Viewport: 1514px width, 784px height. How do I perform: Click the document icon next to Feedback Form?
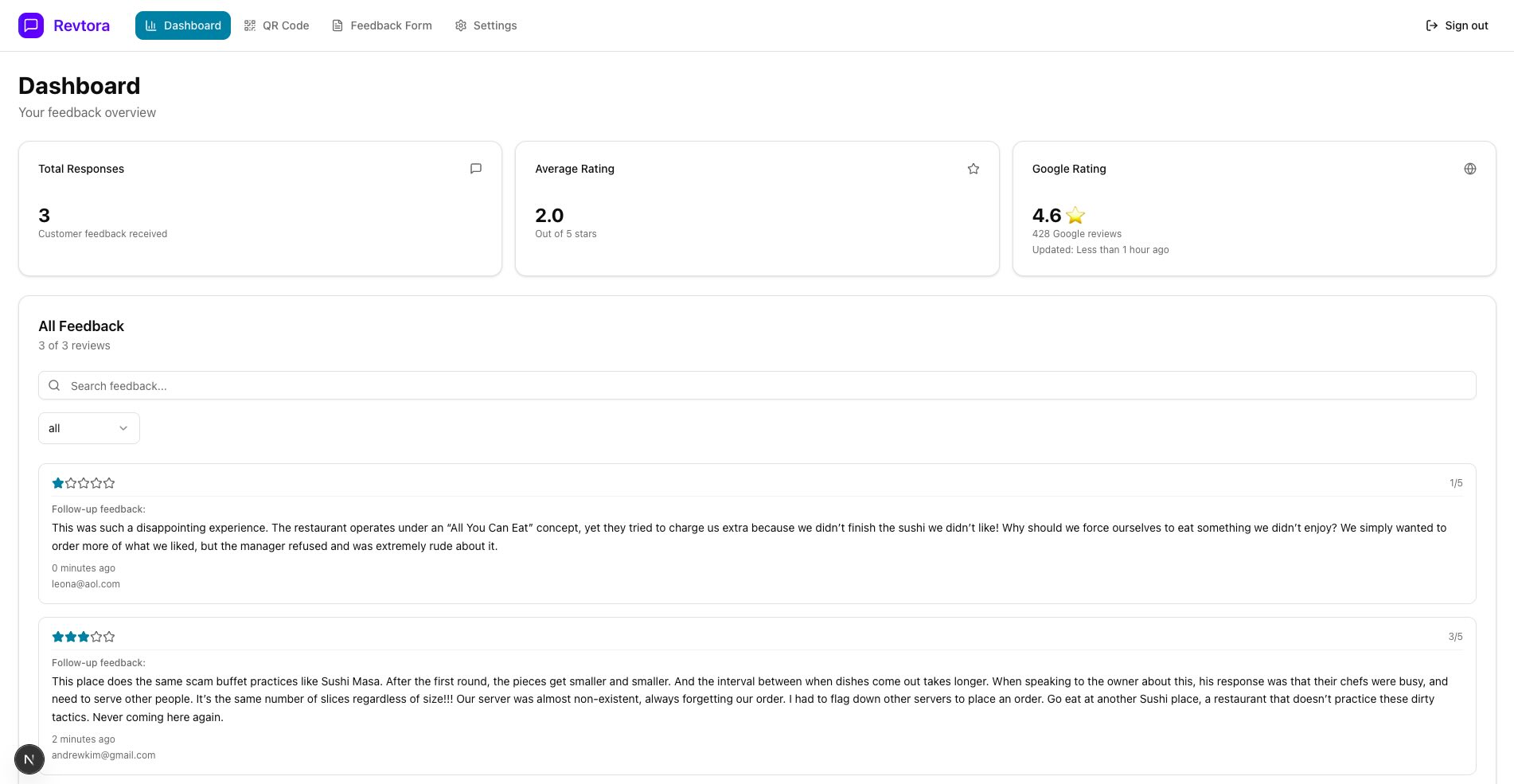[337, 25]
